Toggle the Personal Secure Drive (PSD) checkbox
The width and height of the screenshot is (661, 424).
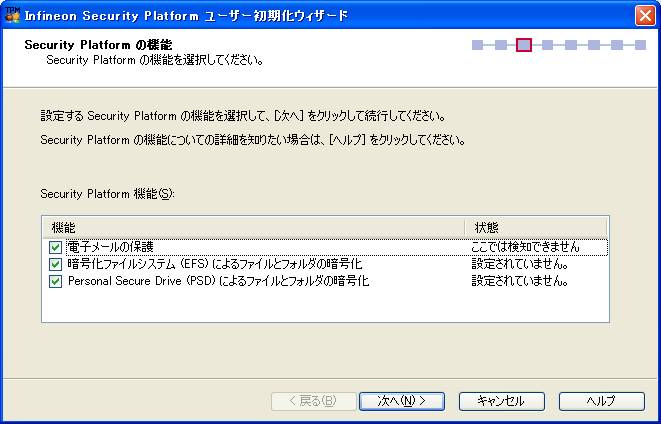[55, 281]
